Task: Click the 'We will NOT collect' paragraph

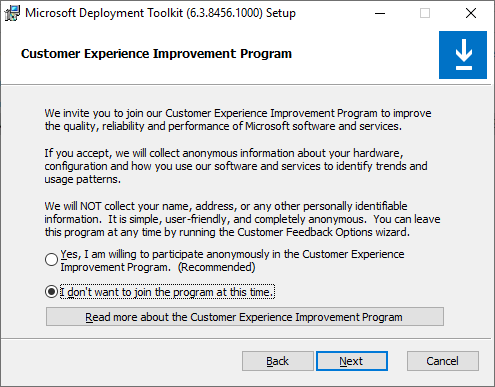Action: (x=242, y=219)
